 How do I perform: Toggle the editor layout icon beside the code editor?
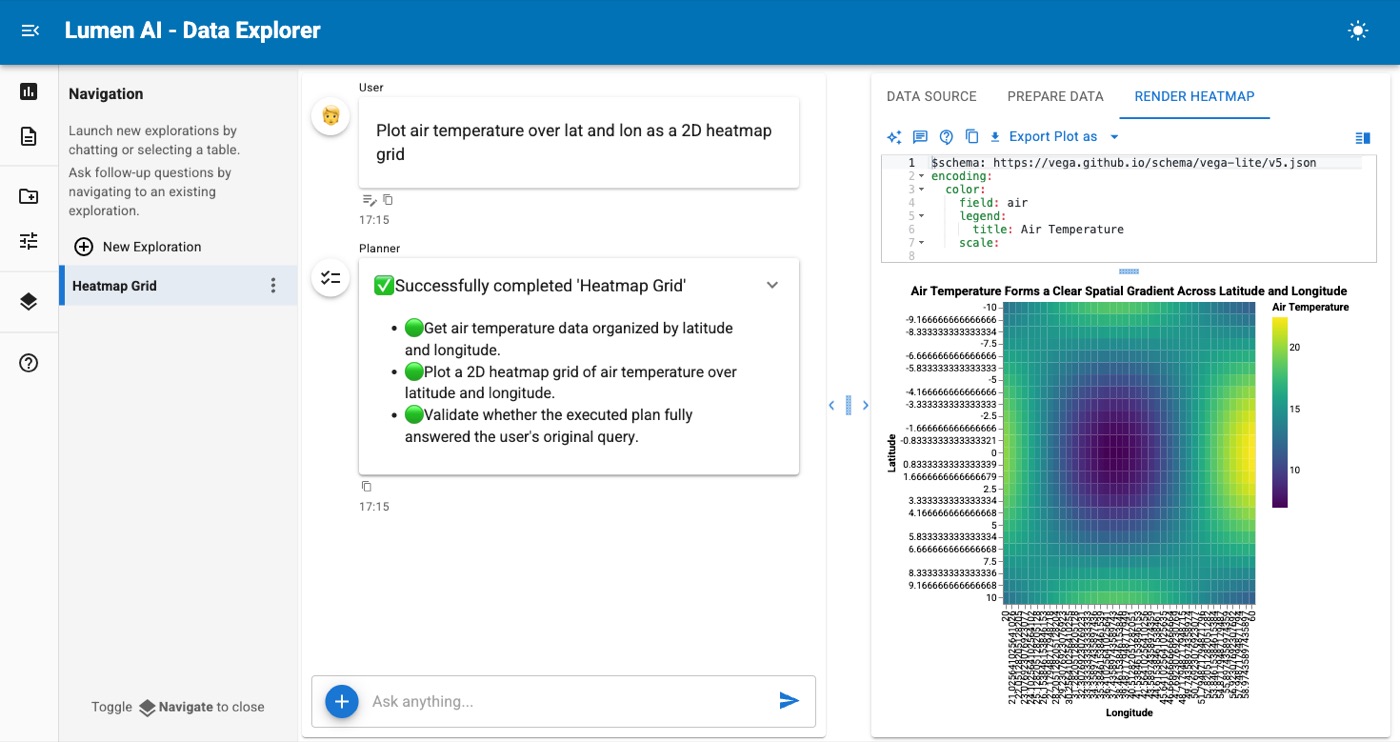pos(1362,138)
